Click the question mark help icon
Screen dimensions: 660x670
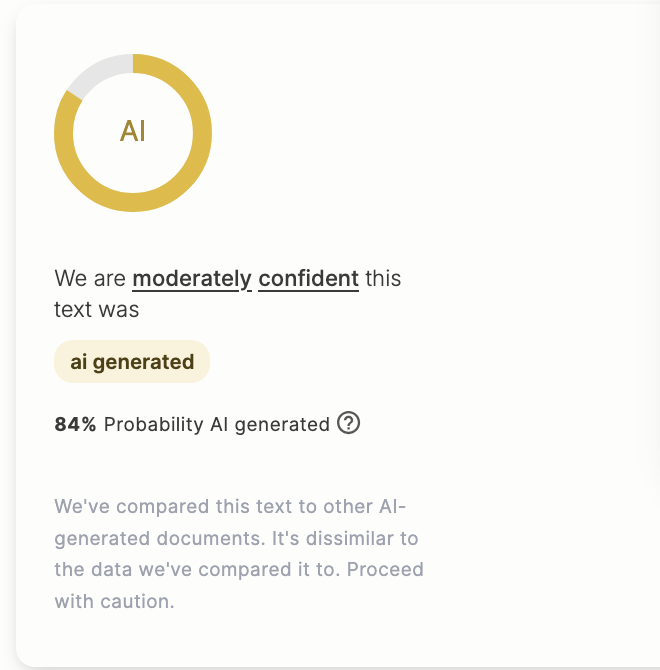(348, 423)
